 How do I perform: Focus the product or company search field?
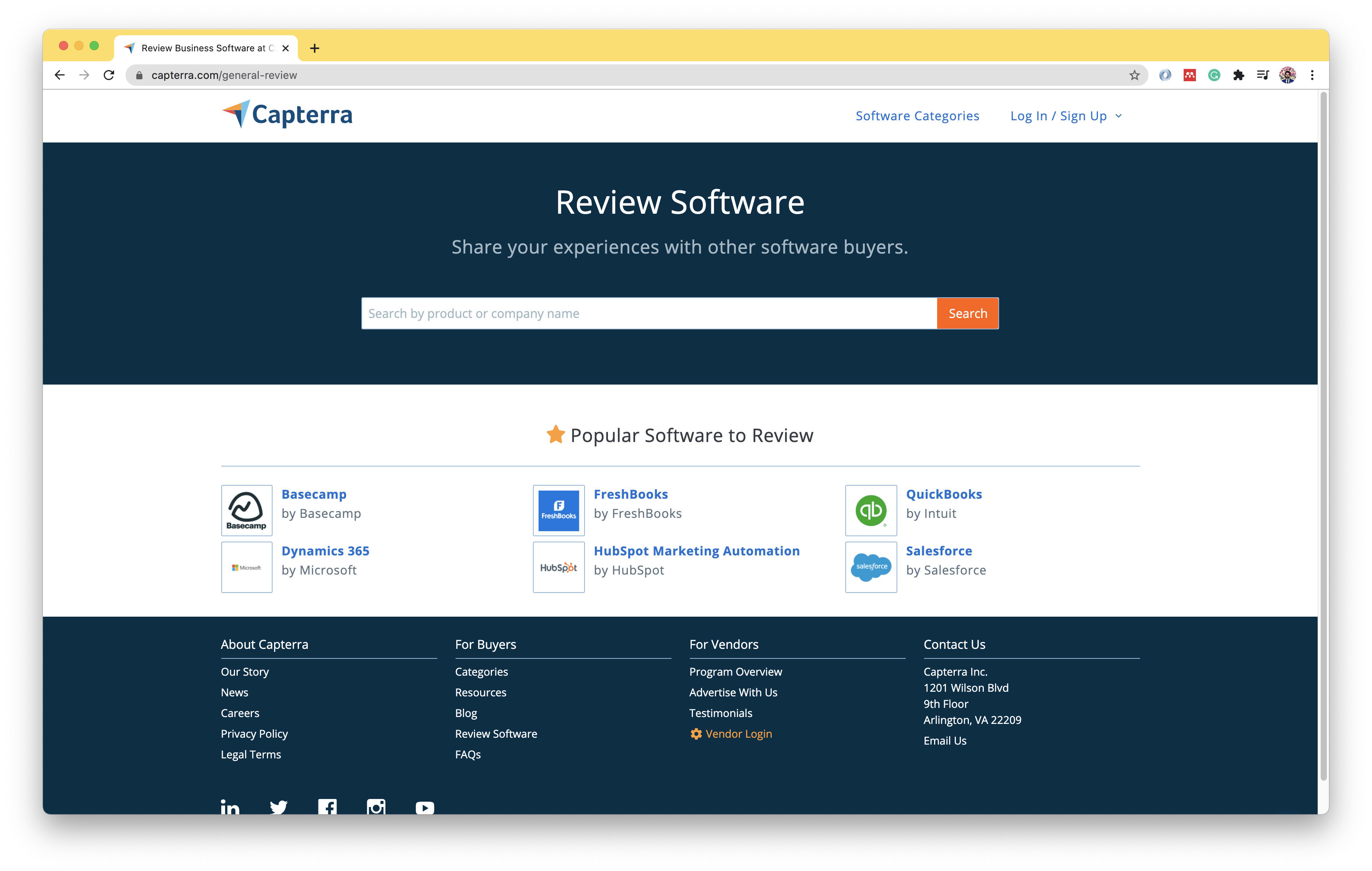click(x=649, y=313)
